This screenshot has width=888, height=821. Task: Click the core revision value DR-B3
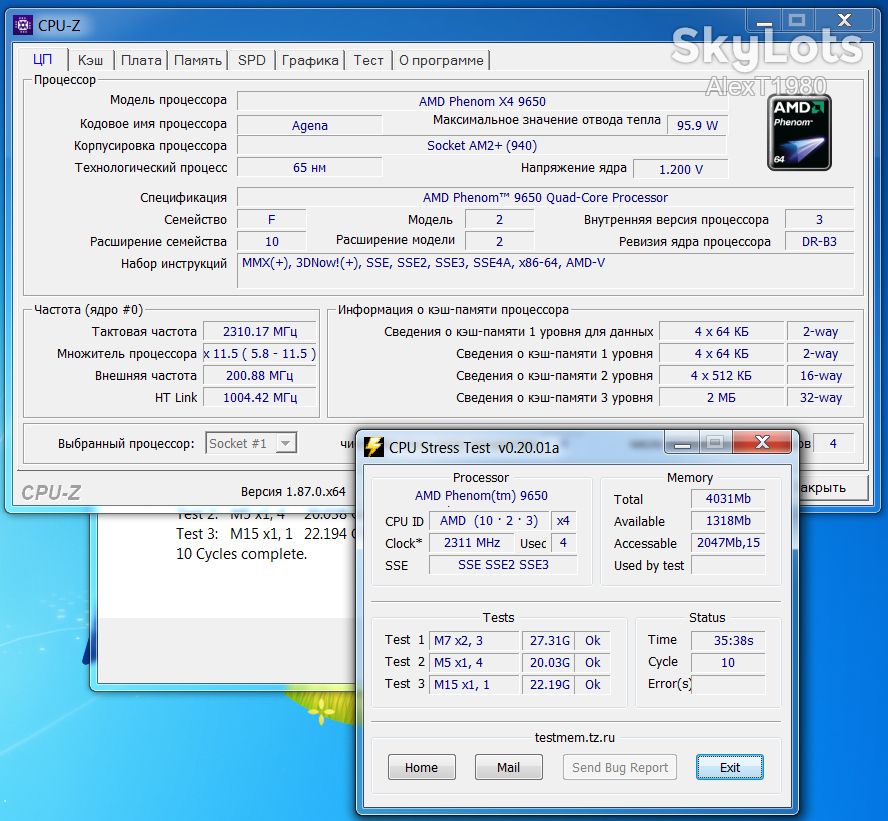819,241
